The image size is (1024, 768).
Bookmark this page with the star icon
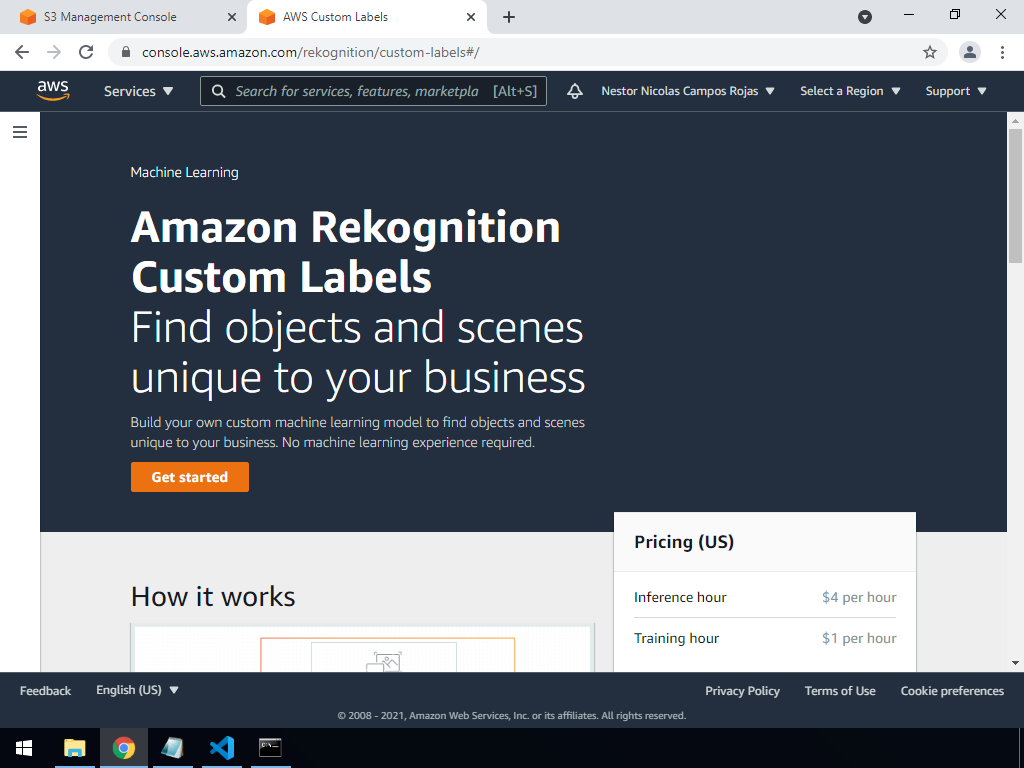coord(930,52)
